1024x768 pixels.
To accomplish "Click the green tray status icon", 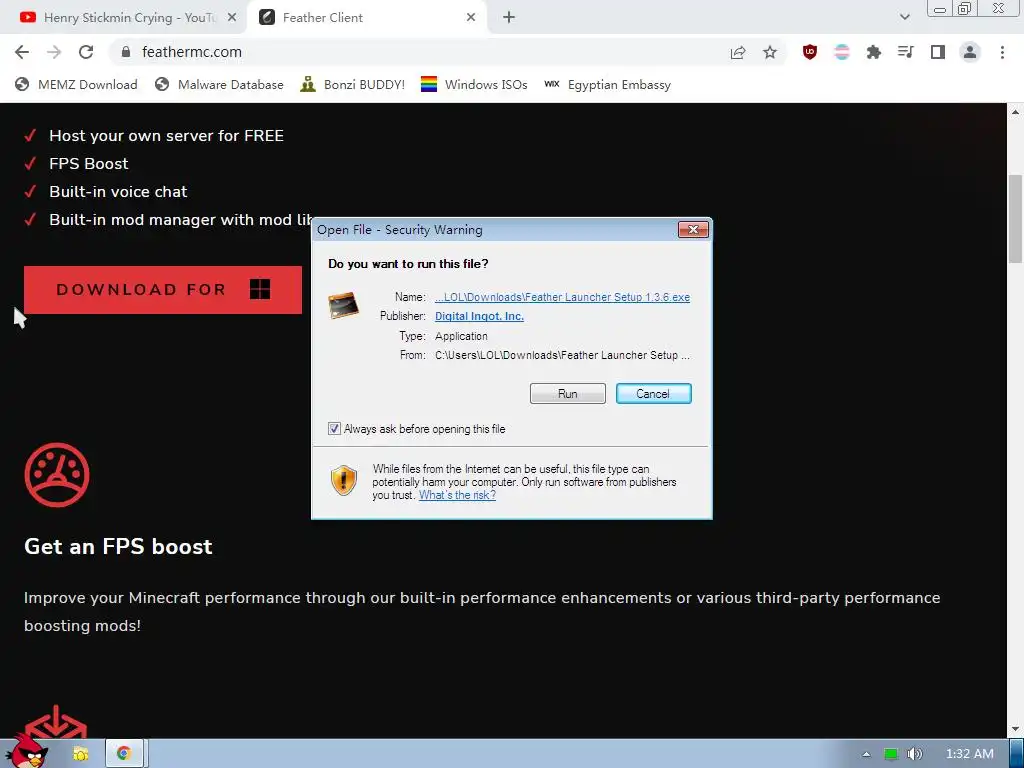I will (891, 754).
